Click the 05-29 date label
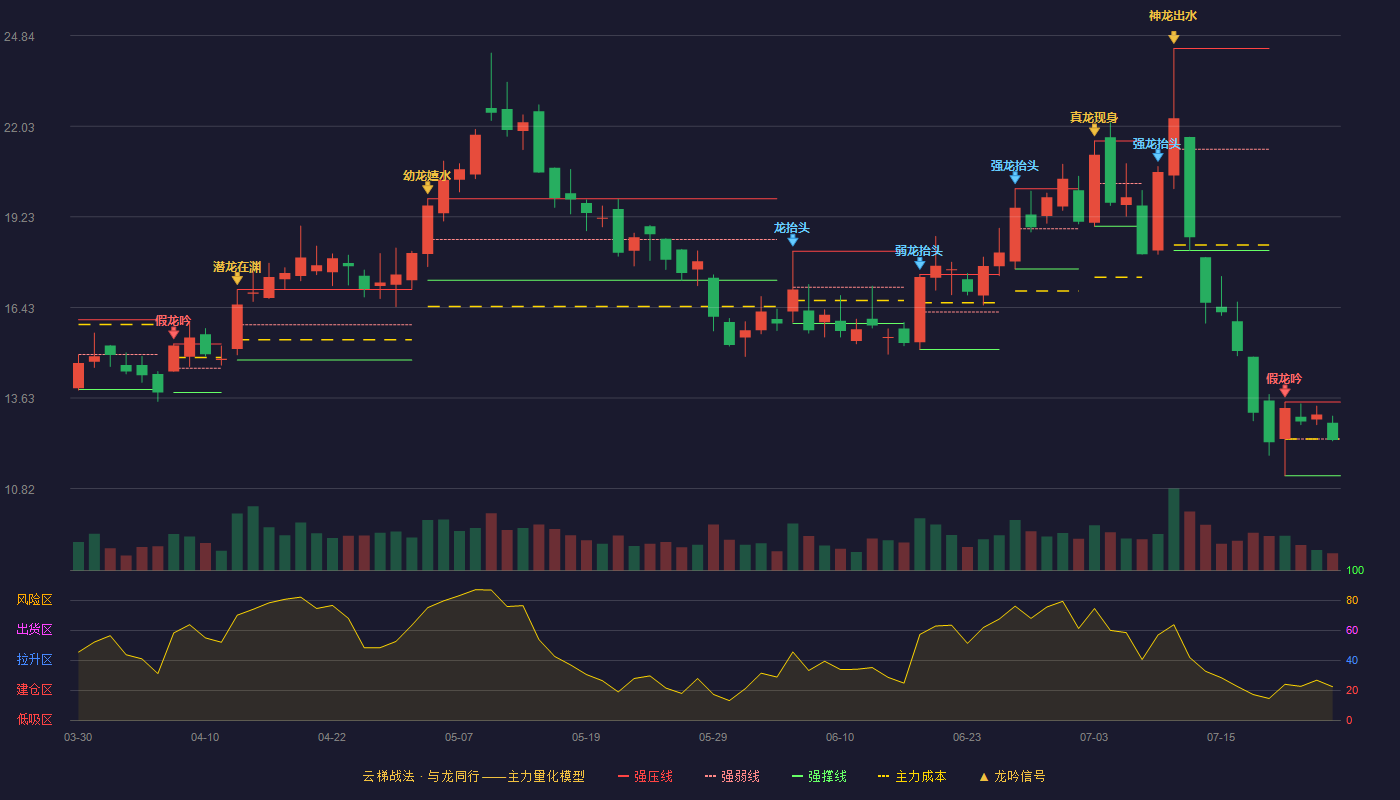The image size is (1400, 800). click(x=713, y=737)
